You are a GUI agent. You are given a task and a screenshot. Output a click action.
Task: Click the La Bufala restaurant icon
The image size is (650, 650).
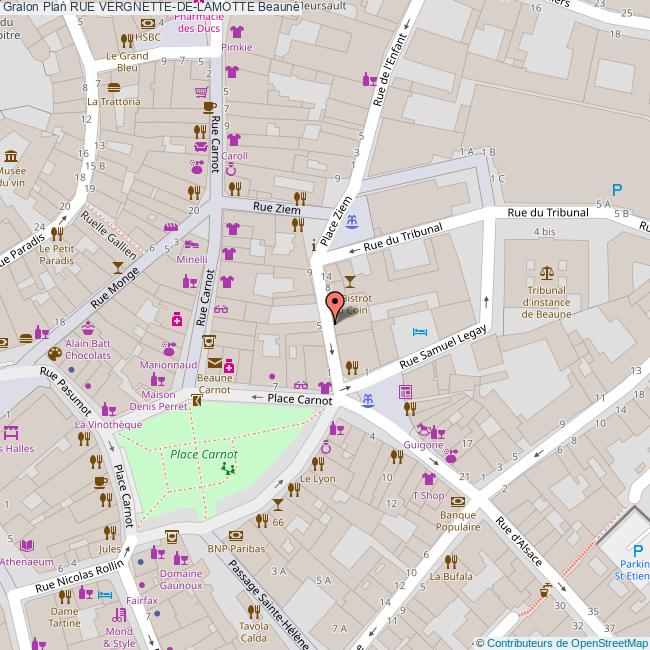click(x=451, y=561)
